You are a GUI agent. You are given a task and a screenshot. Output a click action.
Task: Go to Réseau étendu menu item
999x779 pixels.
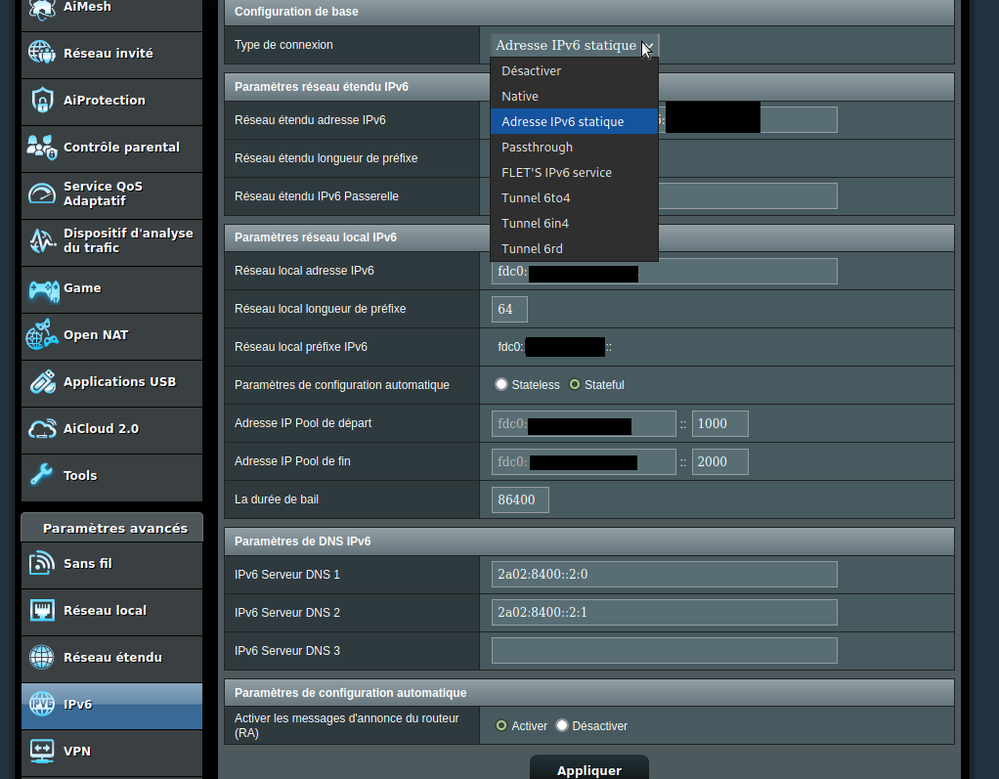coord(112,658)
